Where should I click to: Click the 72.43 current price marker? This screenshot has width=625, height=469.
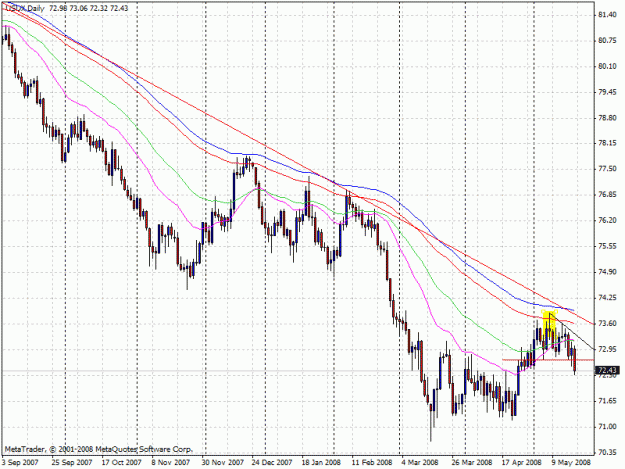coord(607,371)
